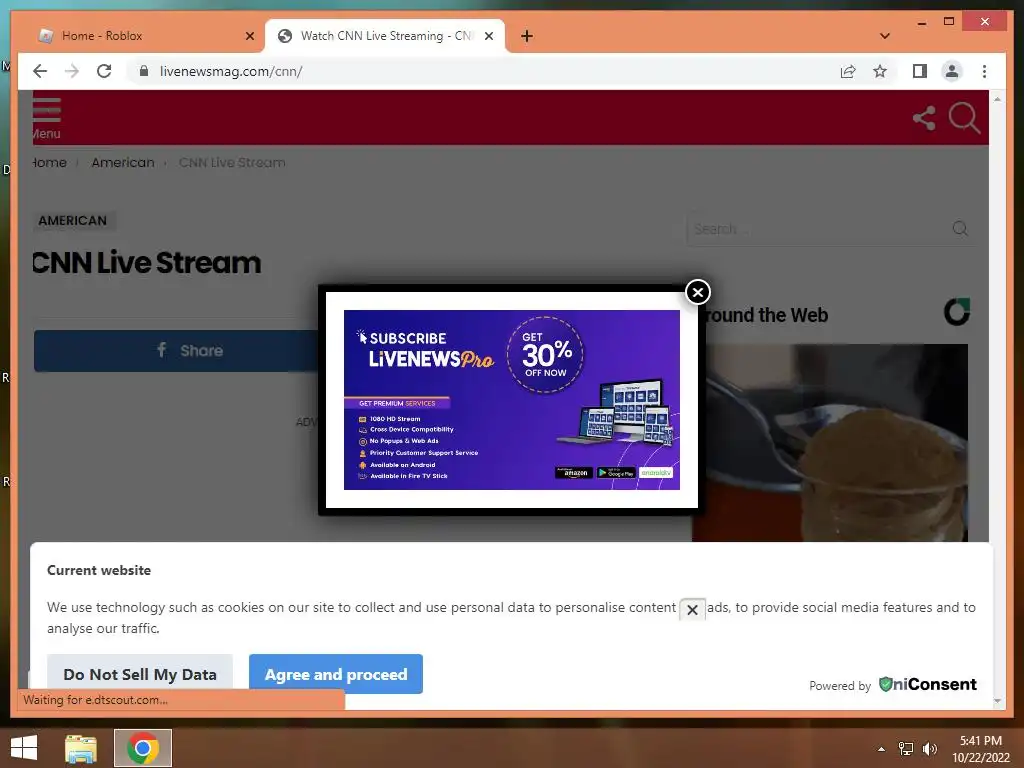Open the Chrome profile avatar
Image resolution: width=1024 pixels, height=768 pixels.
click(x=952, y=71)
